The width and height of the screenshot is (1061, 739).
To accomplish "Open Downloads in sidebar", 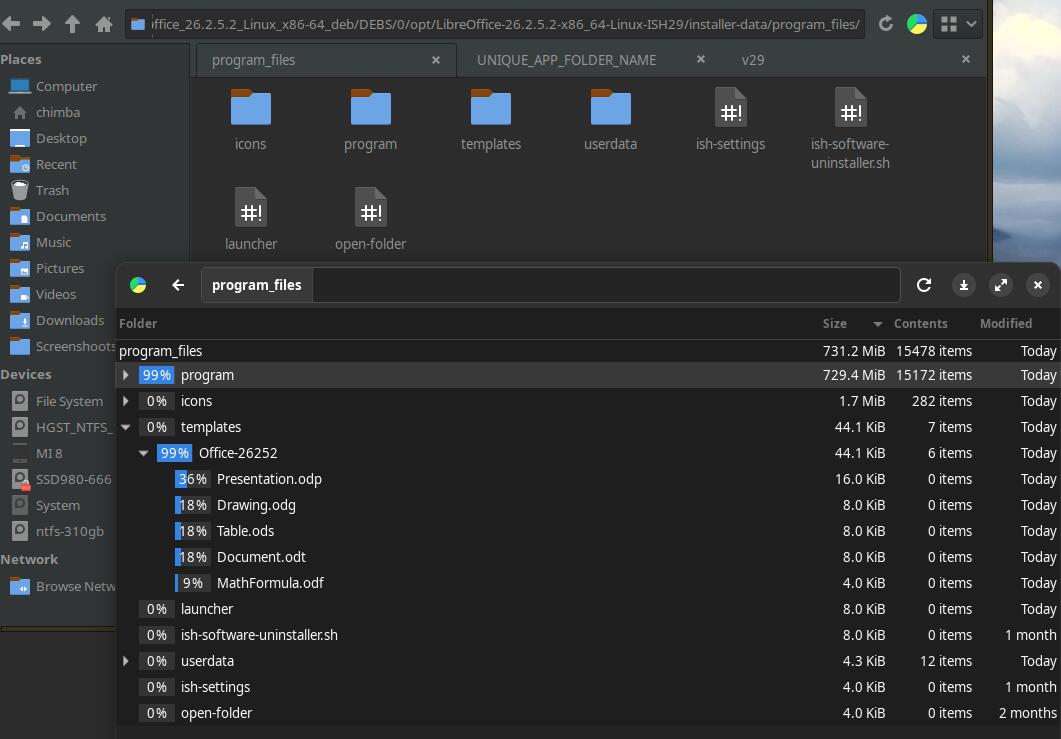I will (70, 321).
